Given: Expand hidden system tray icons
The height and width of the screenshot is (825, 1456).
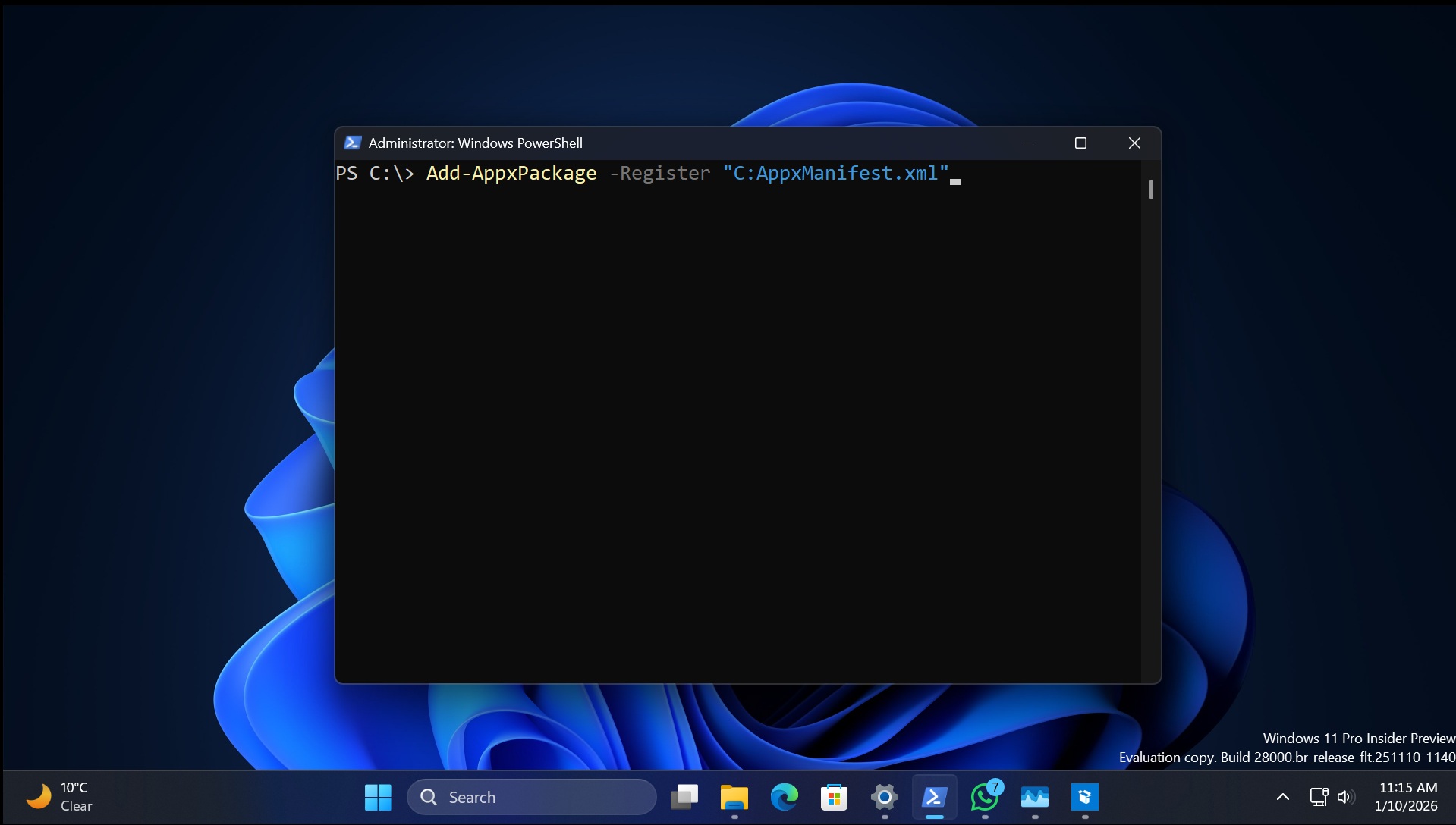Looking at the screenshot, I should [1282, 797].
